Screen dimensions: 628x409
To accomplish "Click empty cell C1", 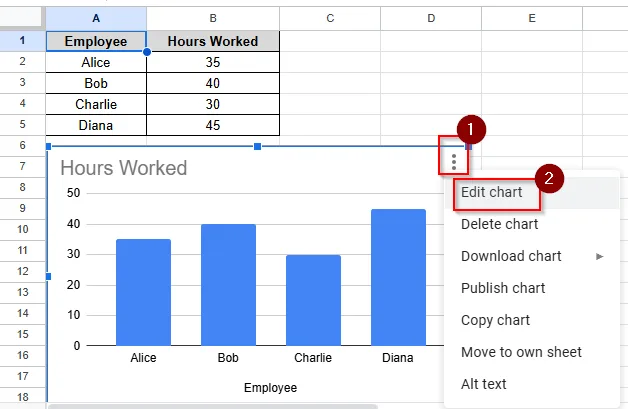I will [x=330, y=41].
